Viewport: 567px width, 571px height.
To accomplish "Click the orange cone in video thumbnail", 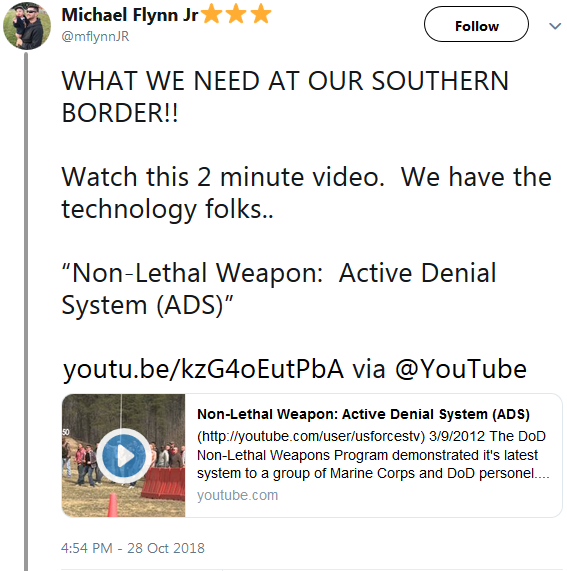I will click(x=113, y=505).
